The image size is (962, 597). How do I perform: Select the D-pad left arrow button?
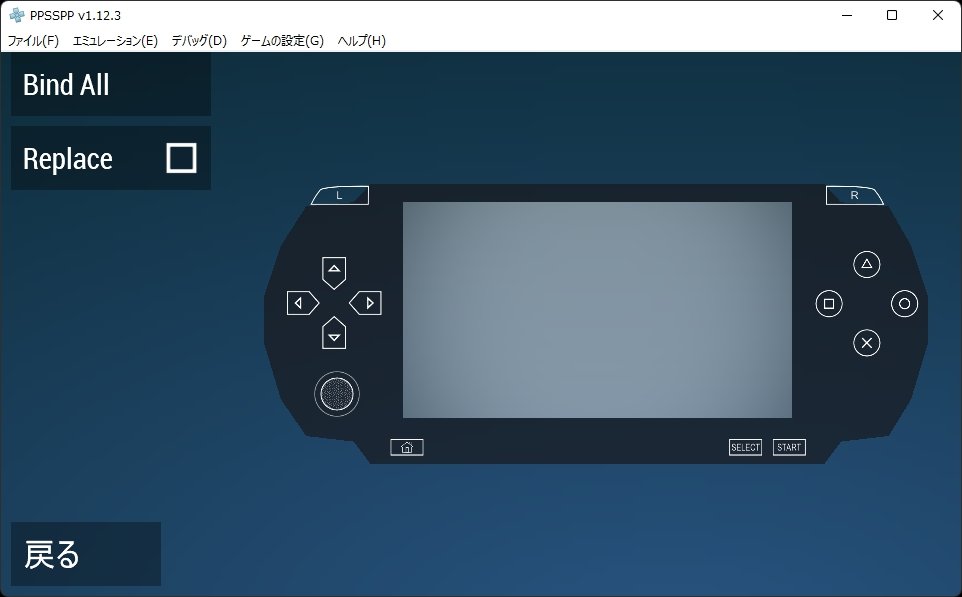(303, 303)
